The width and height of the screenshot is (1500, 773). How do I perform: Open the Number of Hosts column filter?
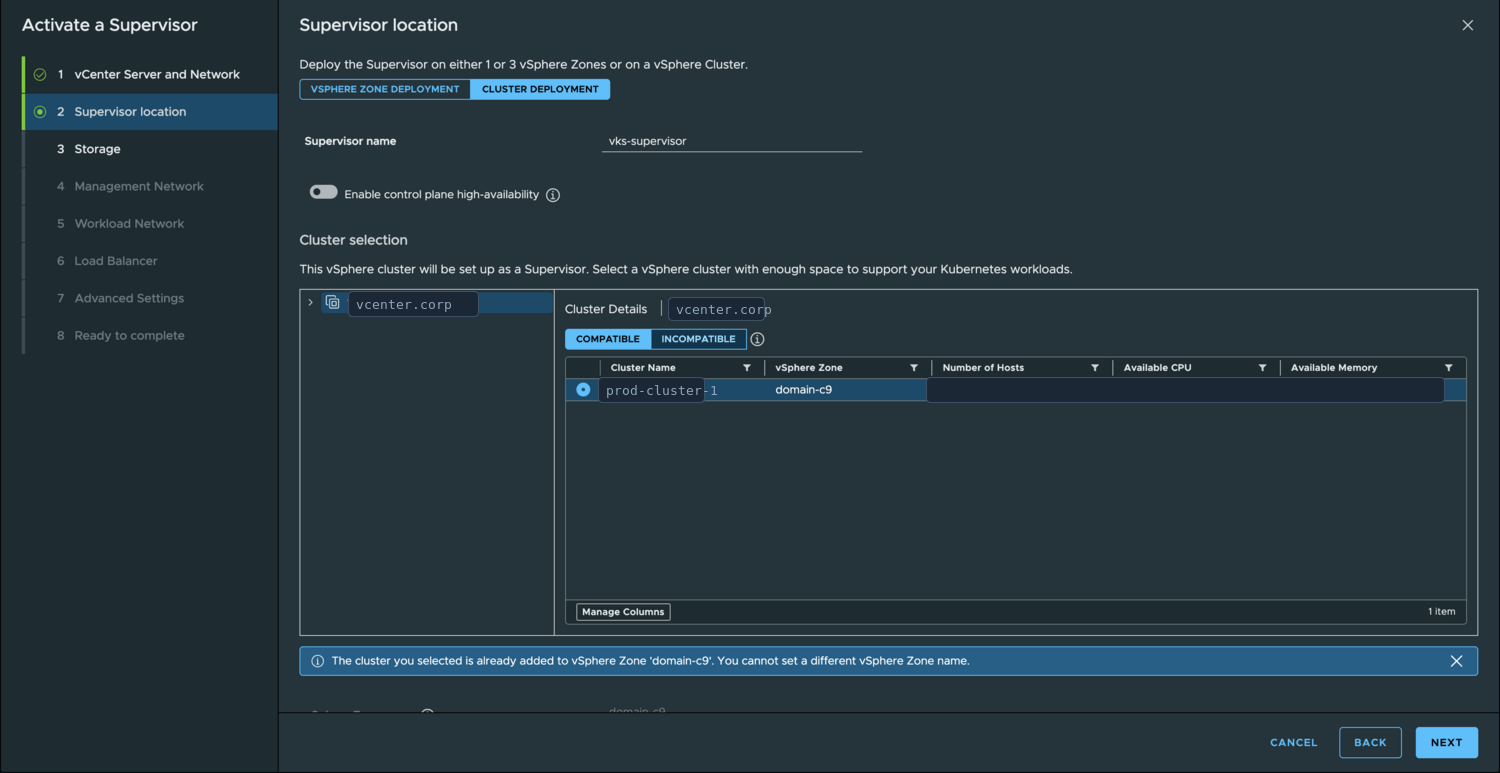click(x=1095, y=368)
